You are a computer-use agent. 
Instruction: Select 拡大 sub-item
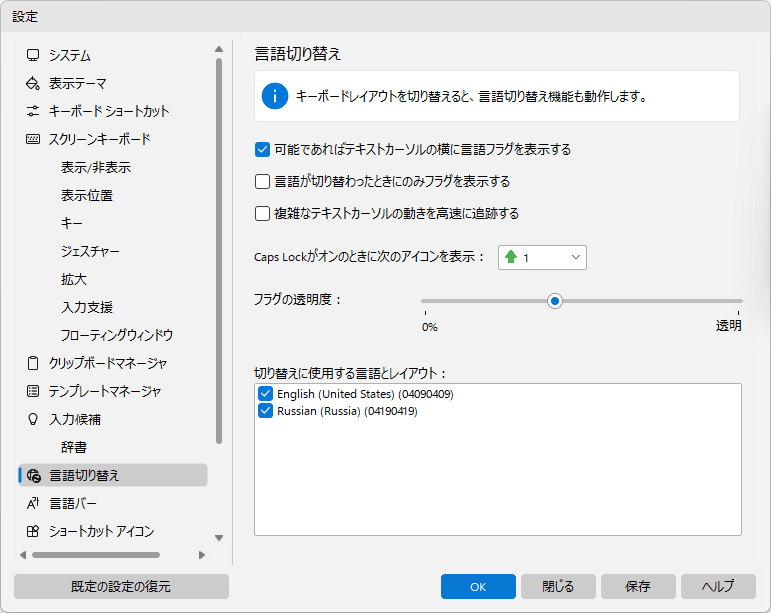(74, 280)
